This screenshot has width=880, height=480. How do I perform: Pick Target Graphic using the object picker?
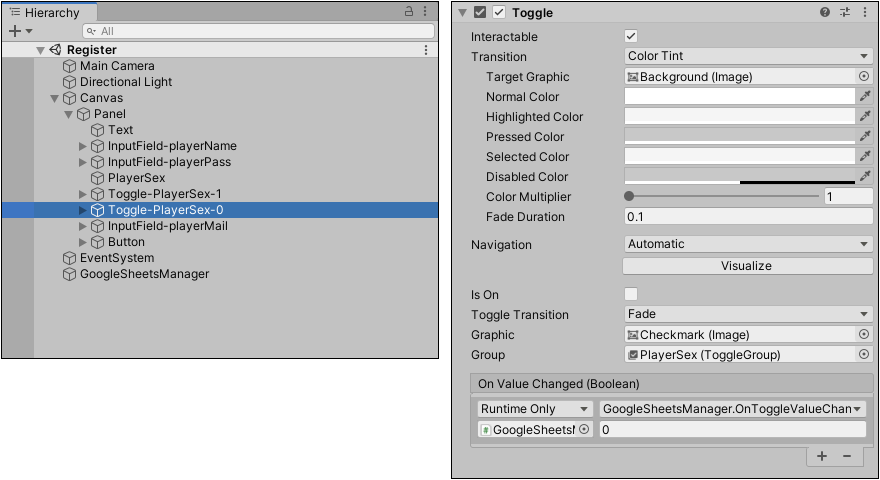864,77
